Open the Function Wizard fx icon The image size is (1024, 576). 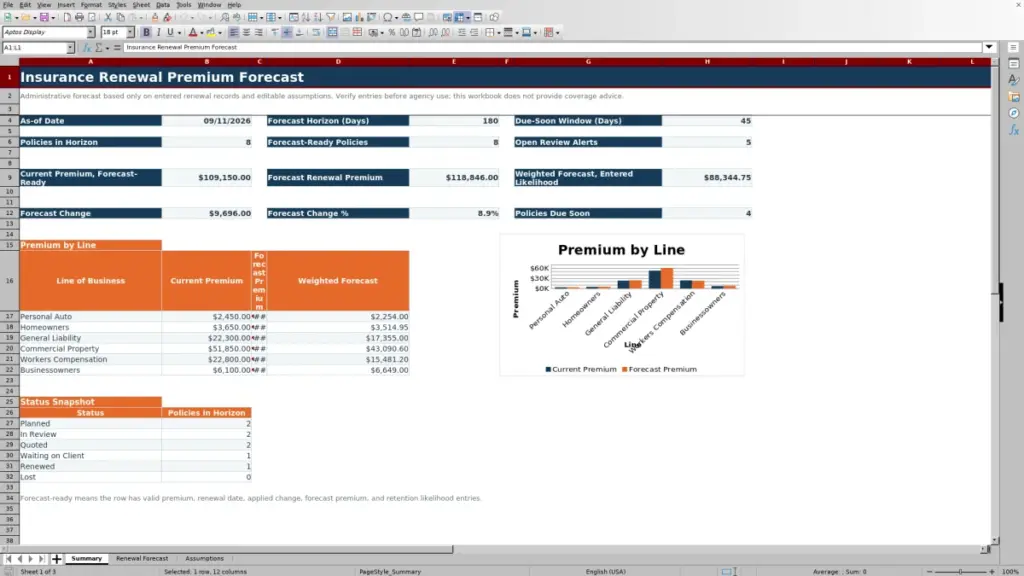87,48
